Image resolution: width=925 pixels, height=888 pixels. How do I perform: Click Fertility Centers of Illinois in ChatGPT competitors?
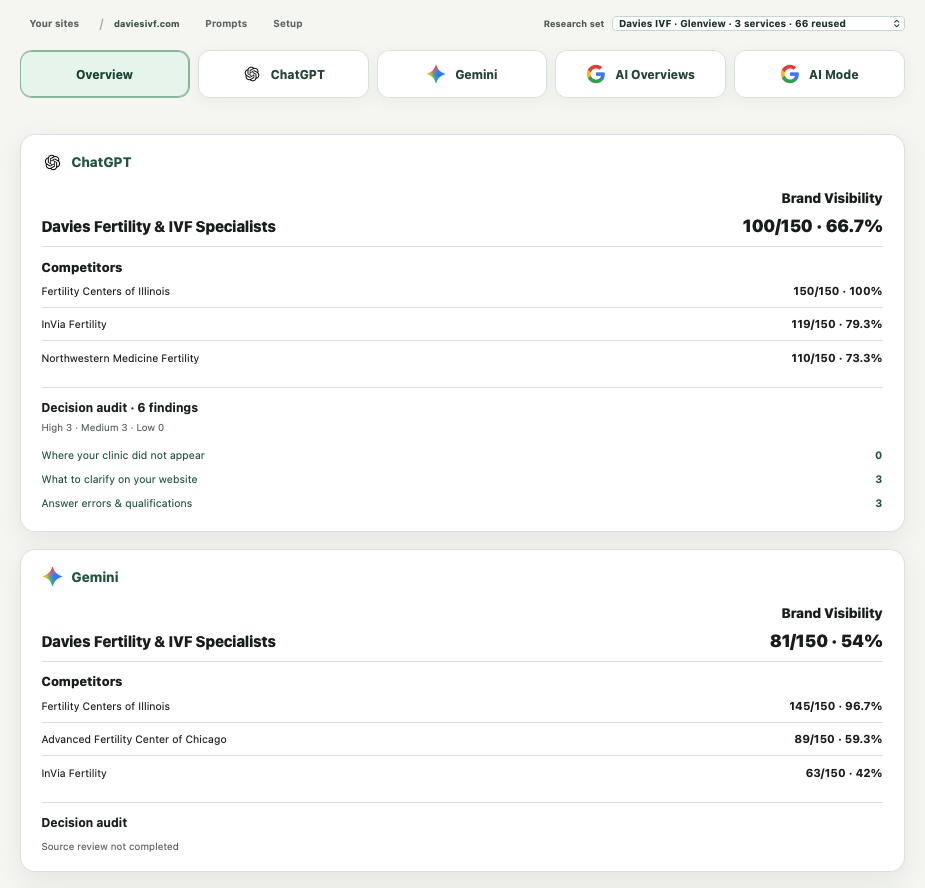tap(106, 291)
